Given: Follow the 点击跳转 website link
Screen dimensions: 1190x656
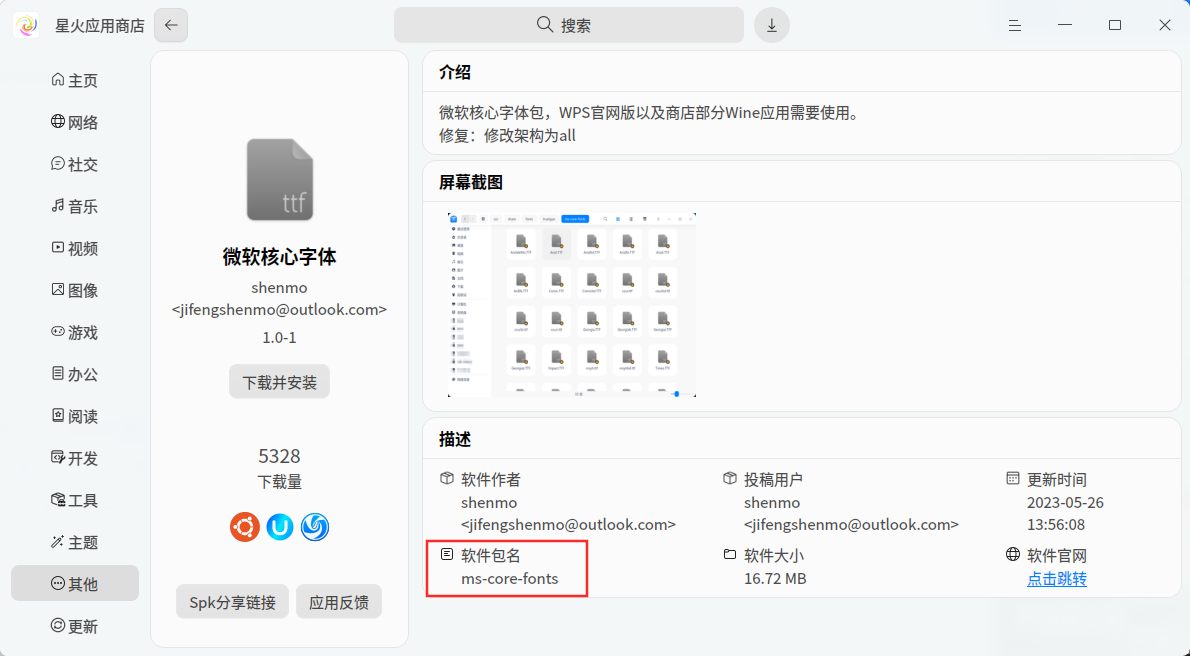Looking at the screenshot, I should (x=1056, y=579).
